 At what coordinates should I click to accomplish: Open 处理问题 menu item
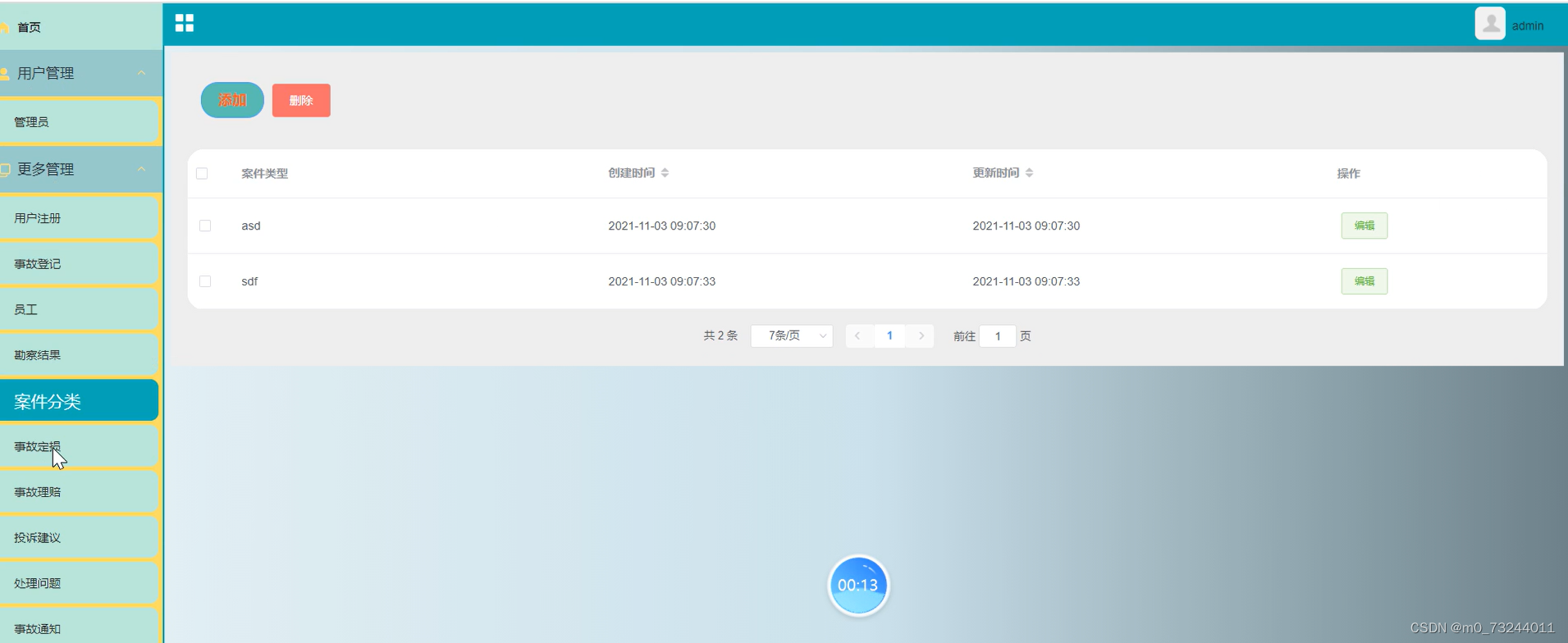79,583
